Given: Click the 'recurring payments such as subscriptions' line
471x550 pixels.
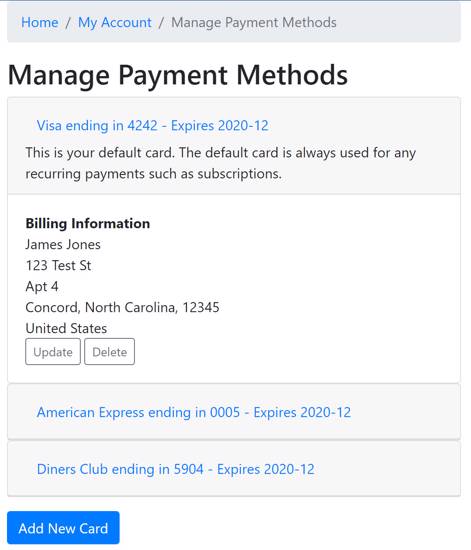Looking at the screenshot, I should [x=153, y=174].
